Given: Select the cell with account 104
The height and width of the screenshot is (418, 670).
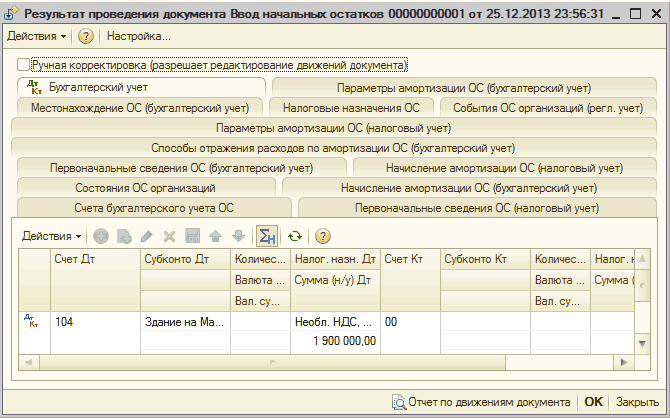Looking at the screenshot, I should pos(95,322).
